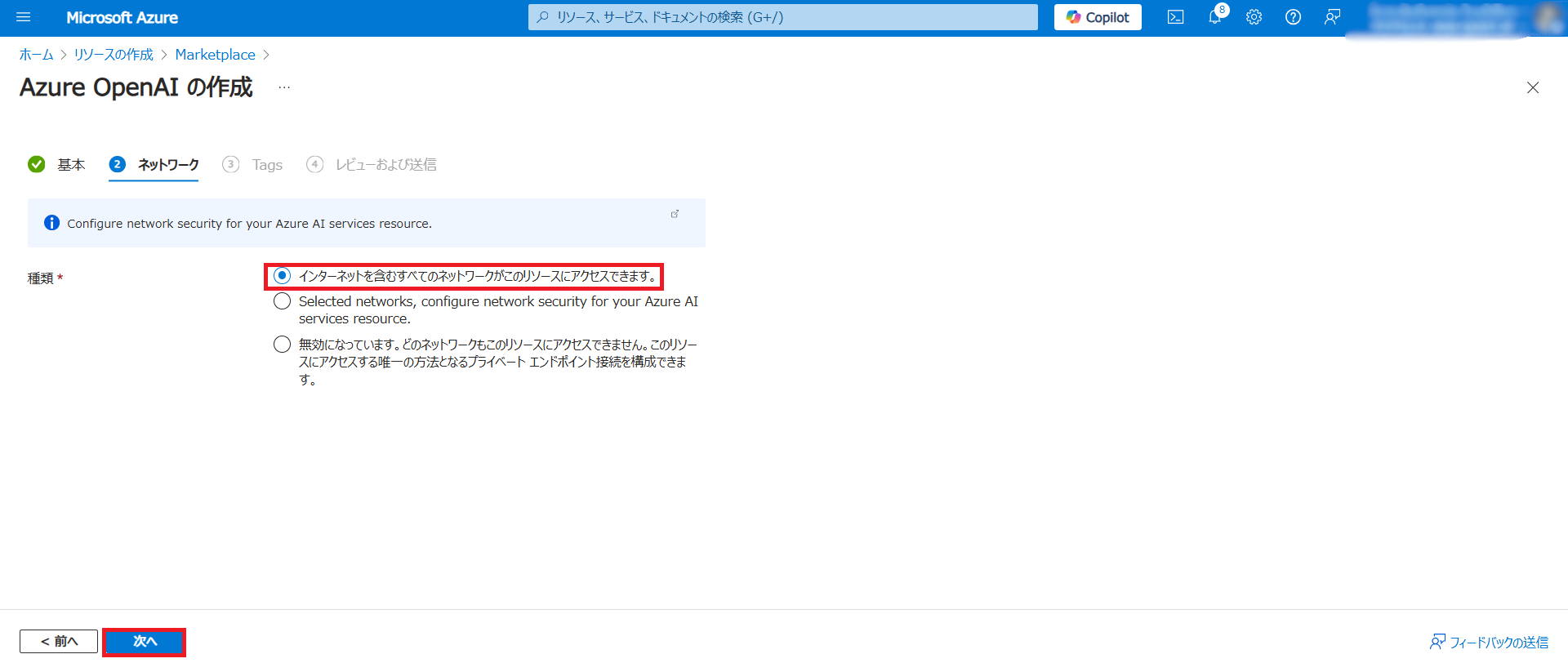Go to リソースの作成 breadcrumb

click(x=114, y=55)
